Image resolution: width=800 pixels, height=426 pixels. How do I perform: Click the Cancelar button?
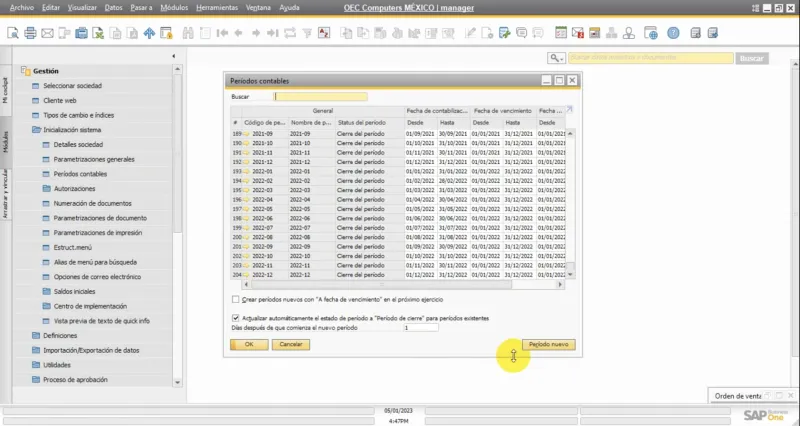point(291,344)
